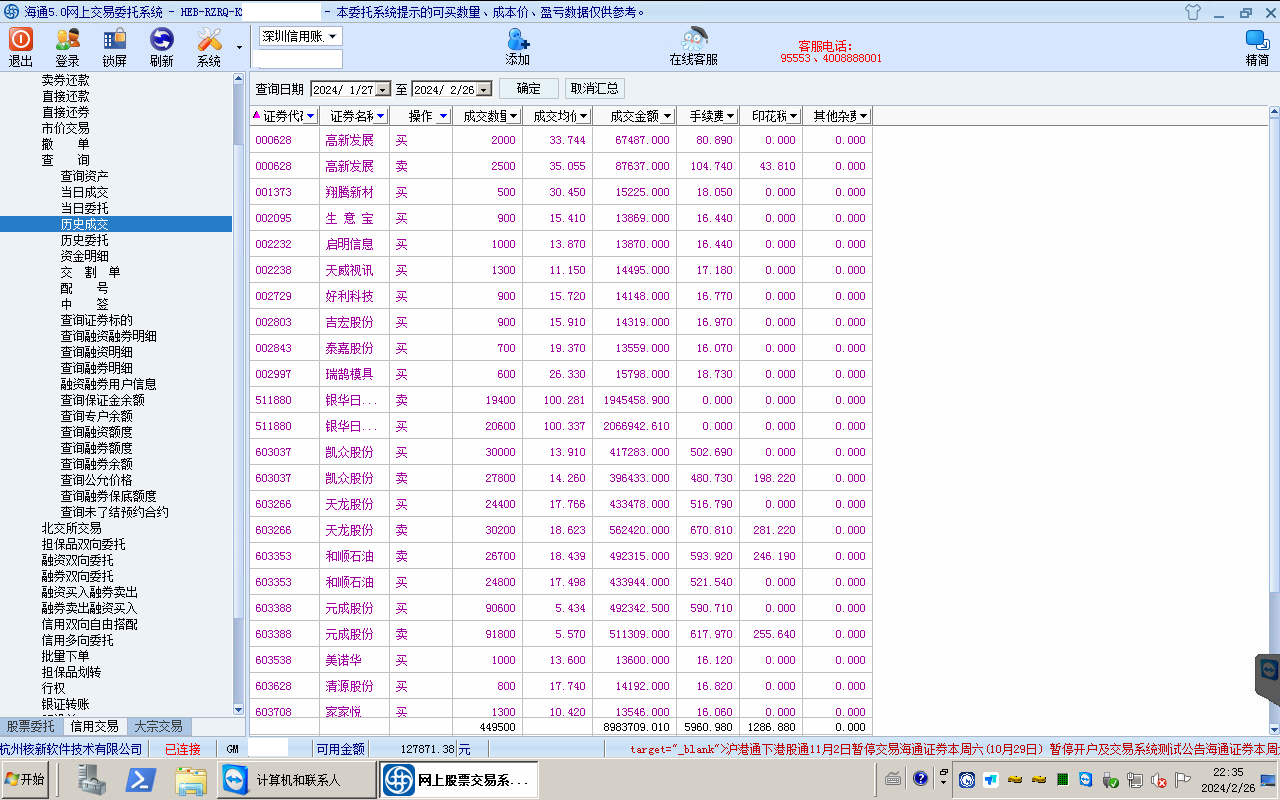Click the 登录 login icon

tap(67, 40)
